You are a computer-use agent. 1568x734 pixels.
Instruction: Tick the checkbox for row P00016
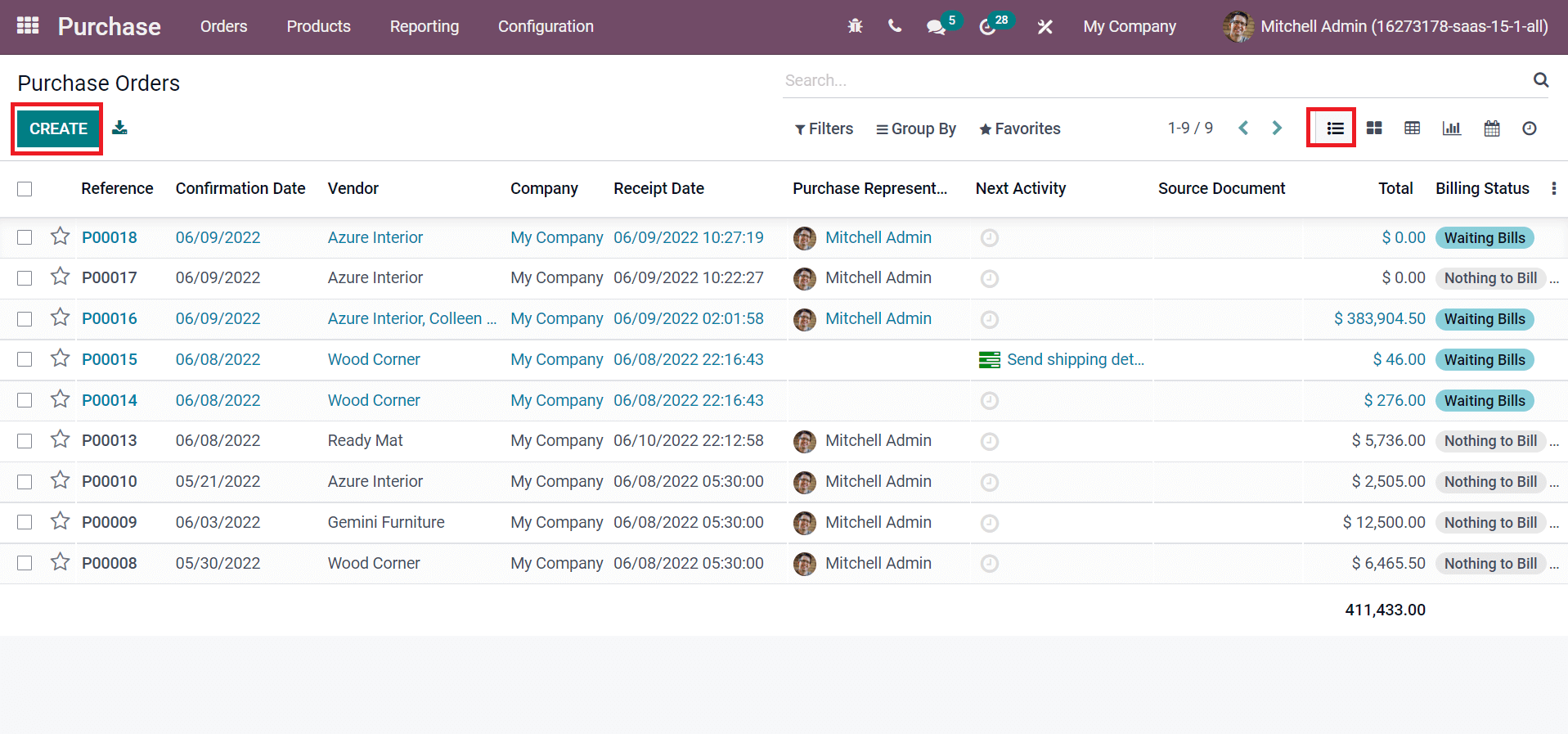coord(25,319)
